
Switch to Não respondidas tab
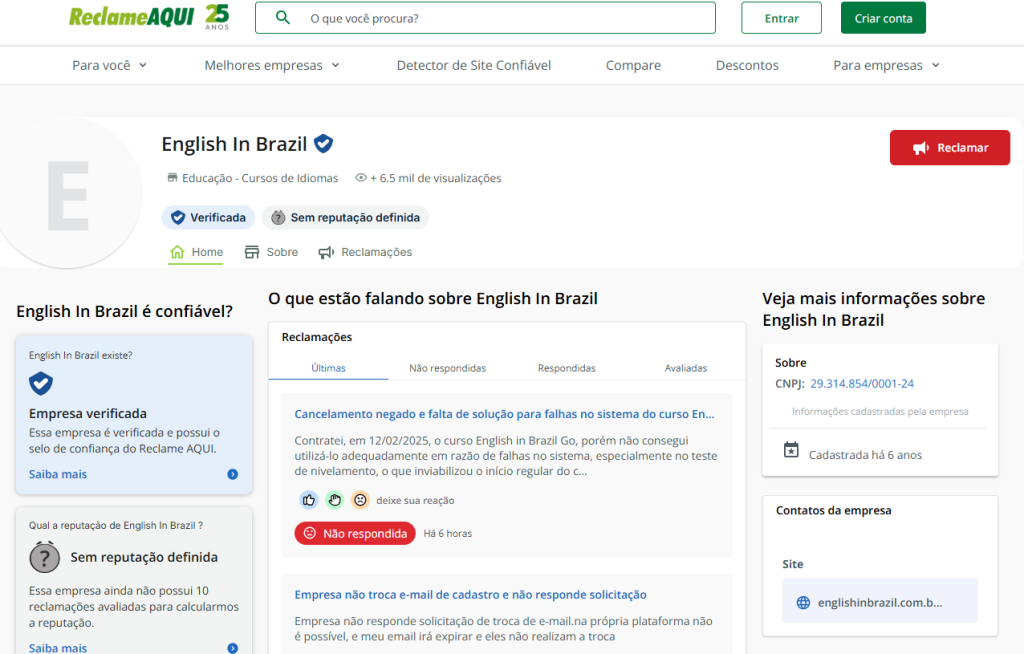(x=447, y=368)
